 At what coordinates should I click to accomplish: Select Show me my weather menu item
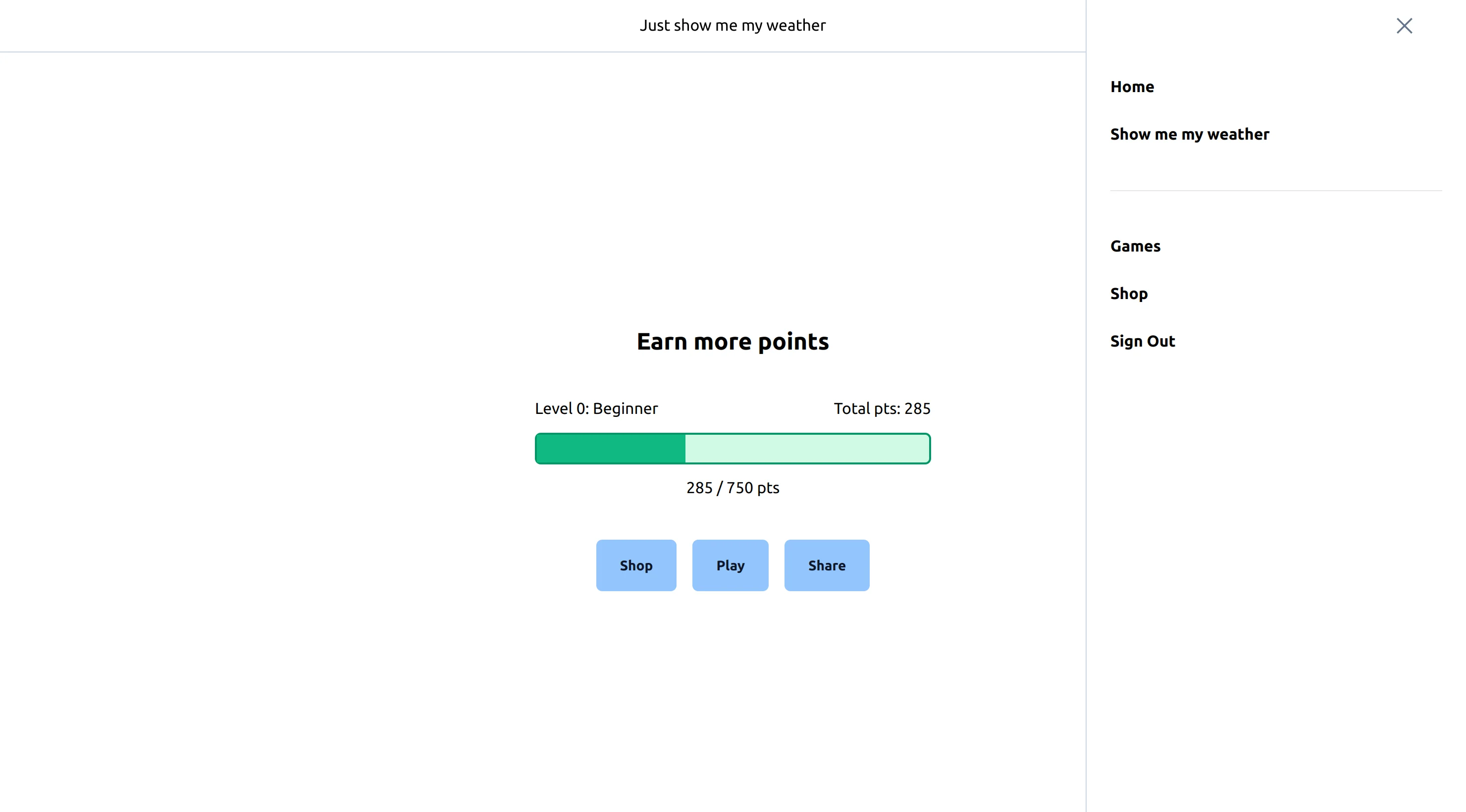pyautogui.click(x=1190, y=134)
